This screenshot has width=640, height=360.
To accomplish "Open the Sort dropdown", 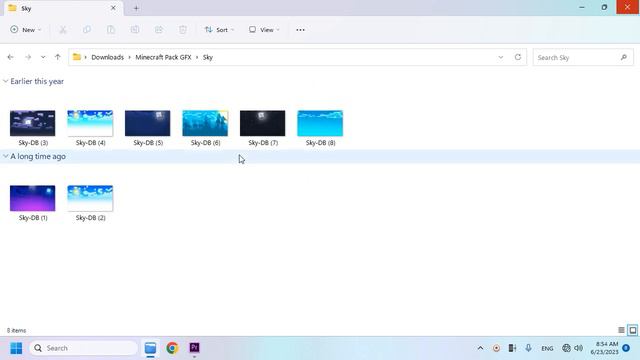I will pos(219,30).
